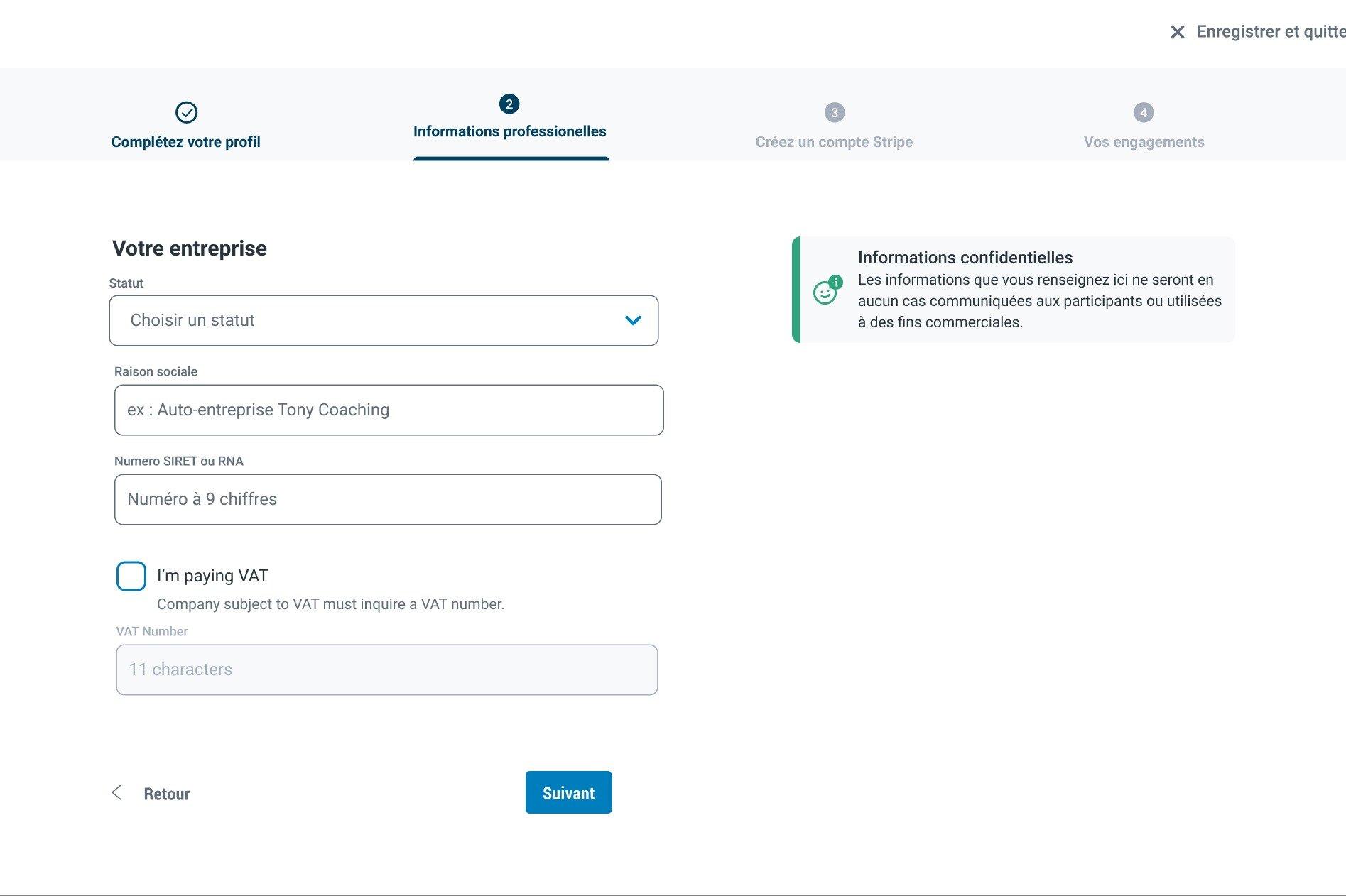1346x896 pixels.
Task: Click the green smiley info icon
Action: (x=826, y=291)
